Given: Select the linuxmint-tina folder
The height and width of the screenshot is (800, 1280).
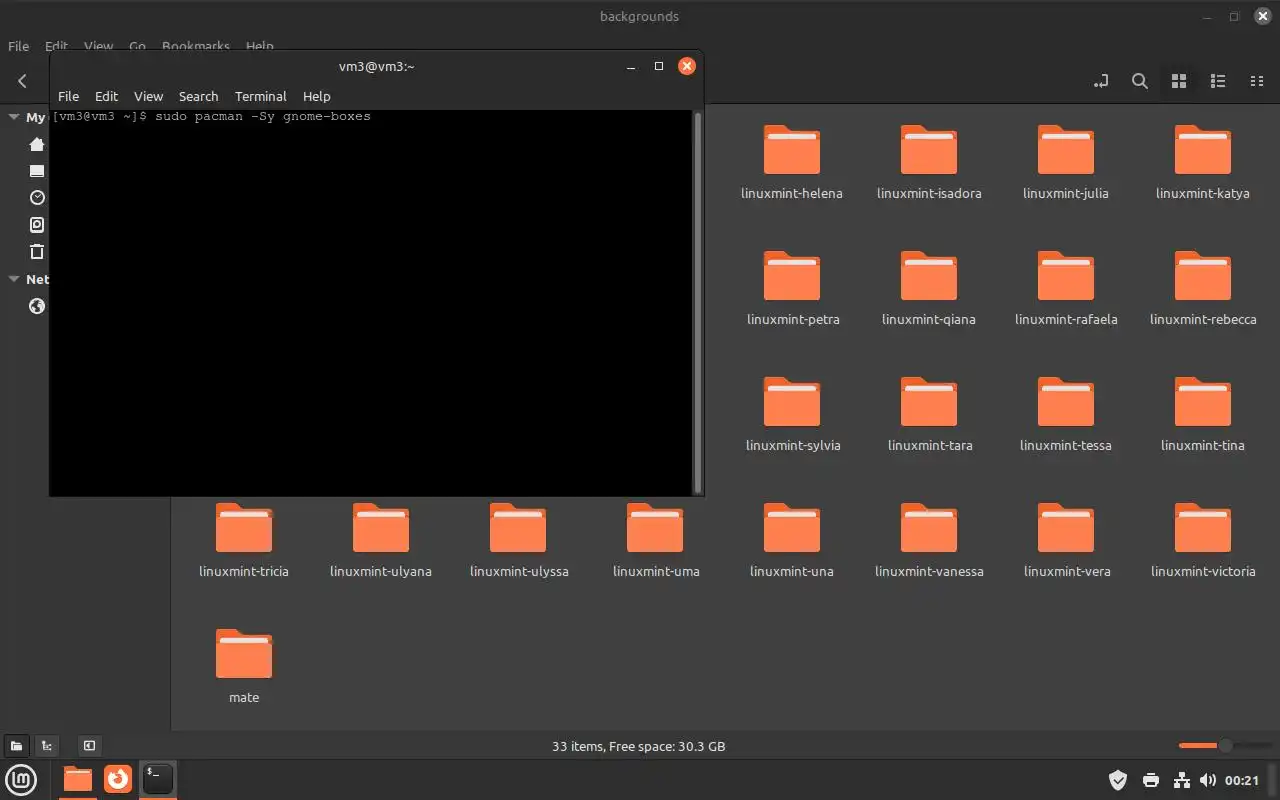Looking at the screenshot, I should (1203, 414).
